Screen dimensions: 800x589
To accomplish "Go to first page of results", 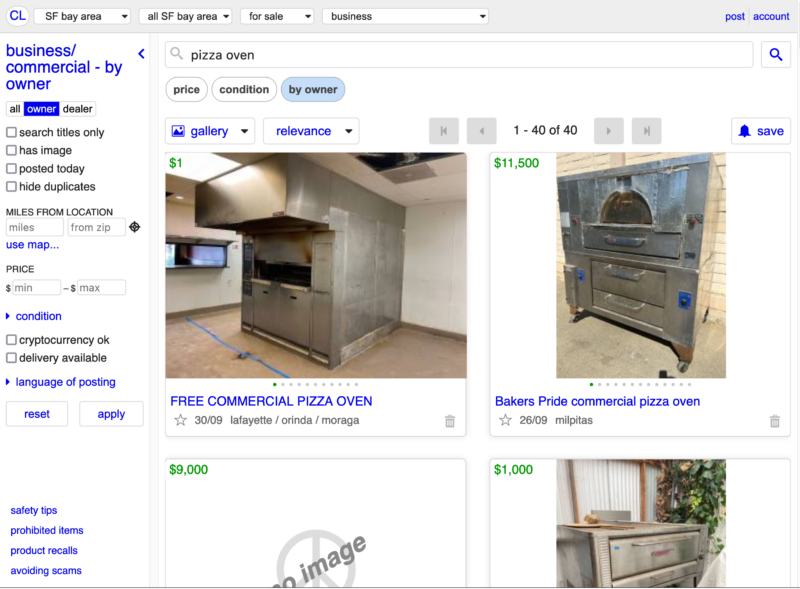I will 443,131.
